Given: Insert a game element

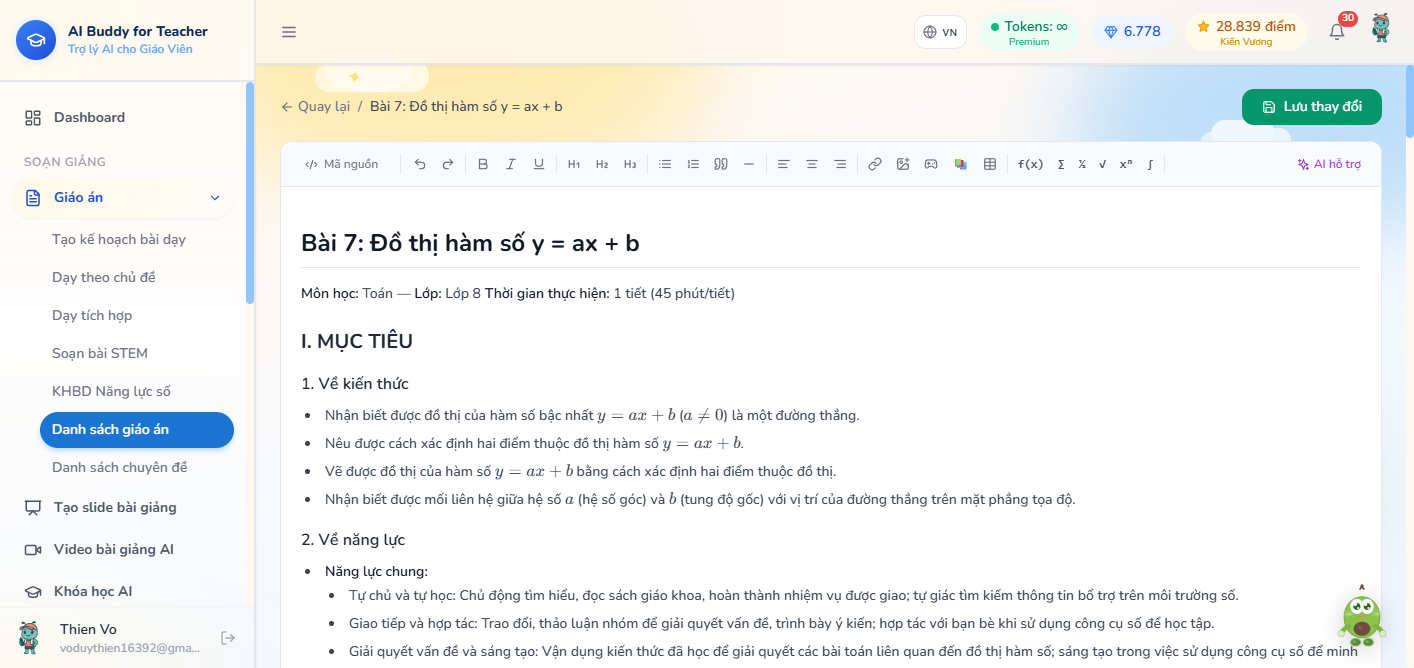Looking at the screenshot, I should pos(931,164).
